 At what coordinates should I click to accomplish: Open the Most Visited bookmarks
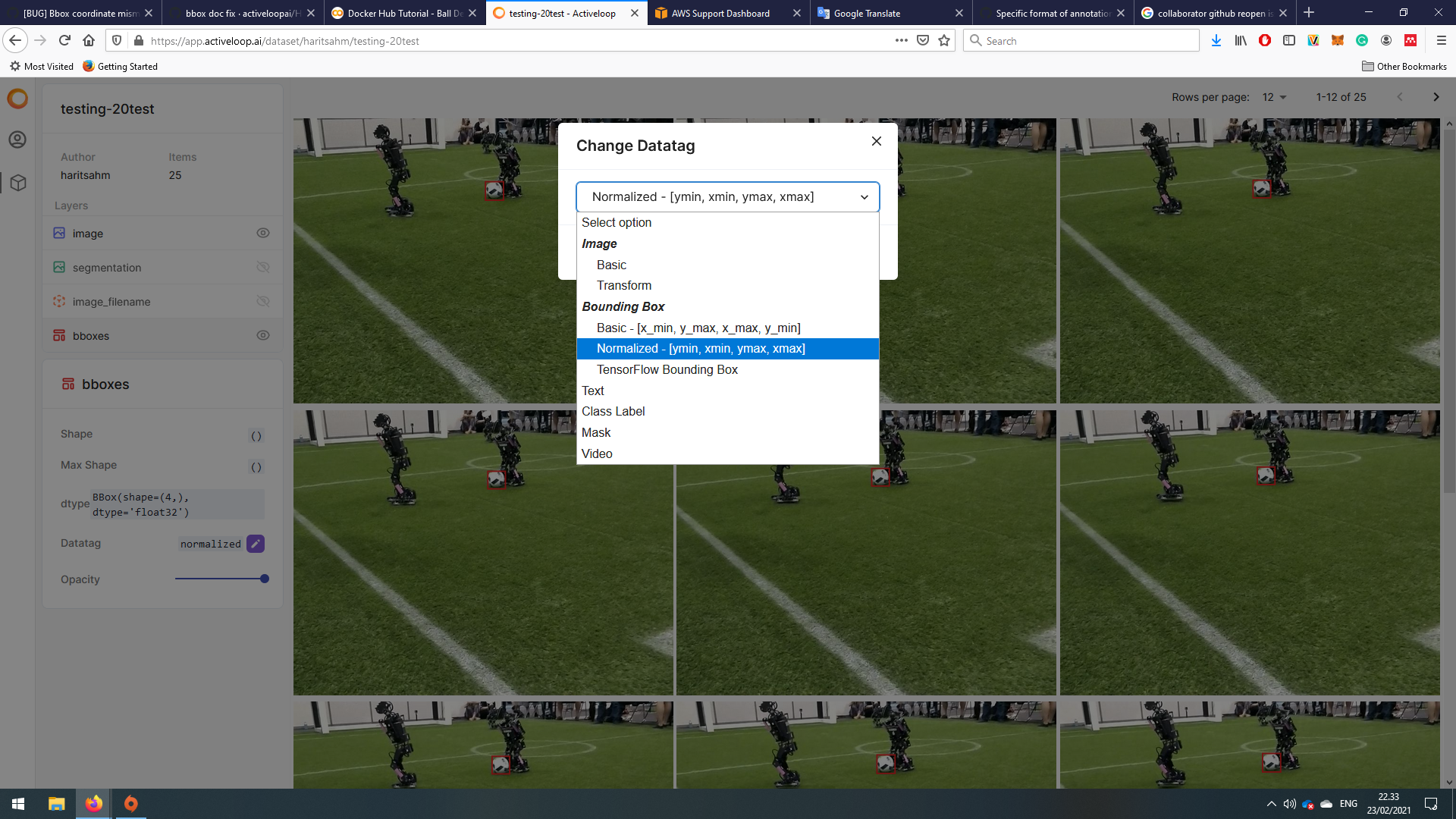(42, 66)
